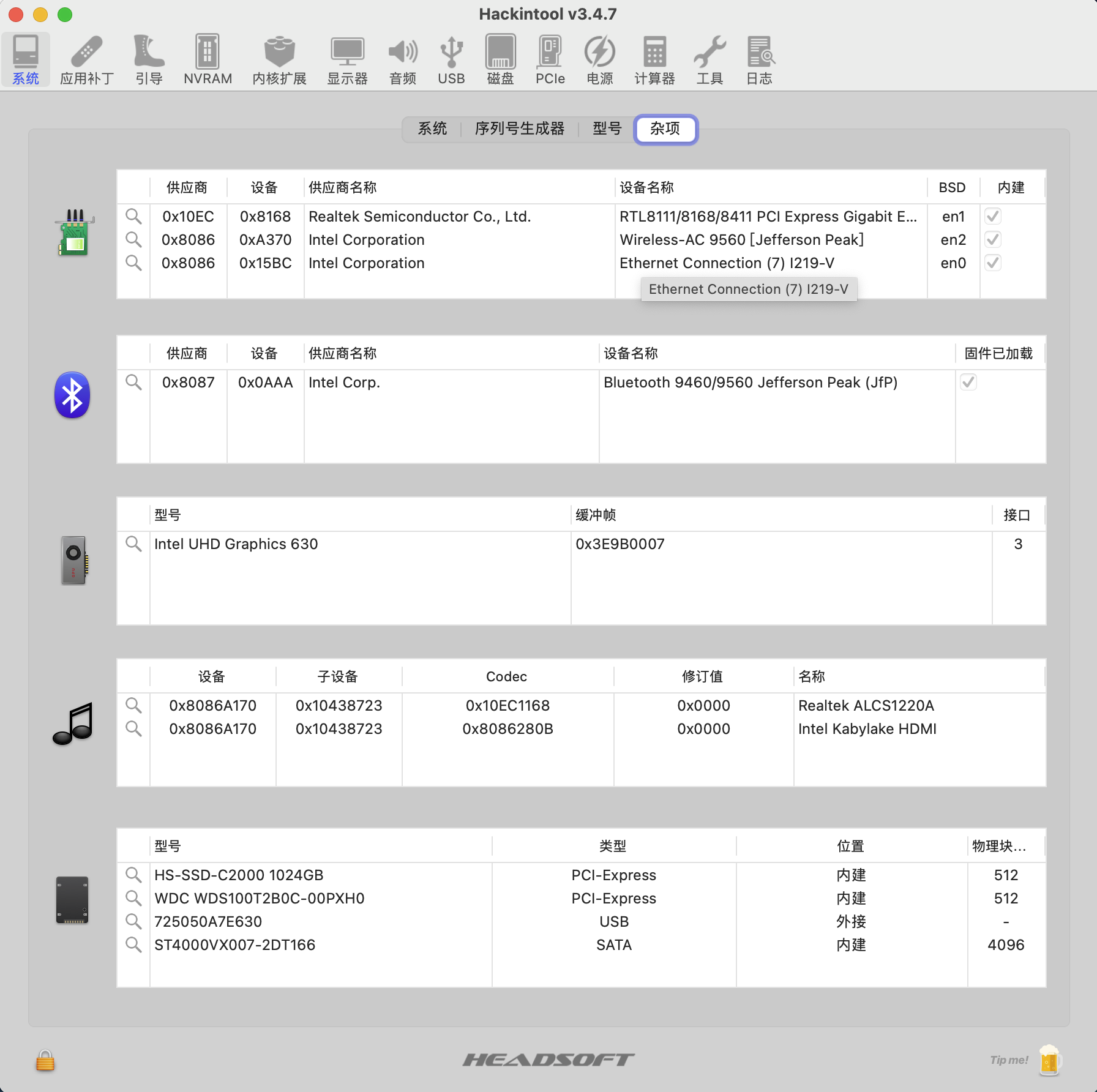Screen dimensions: 1097x1092
Task: Open the 电源 power section
Action: tap(599, 60)
